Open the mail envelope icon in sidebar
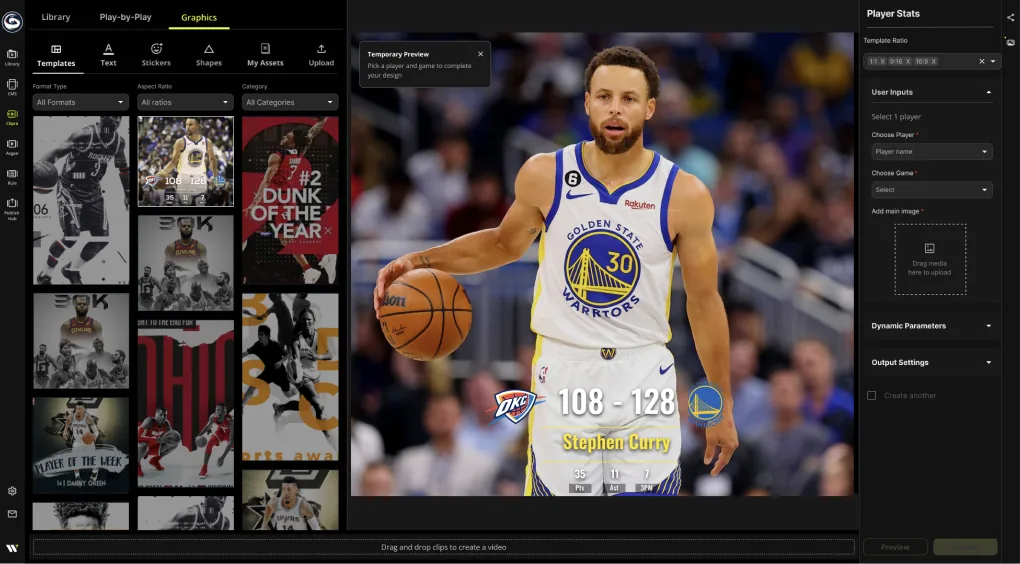The image size is (1020, 564). (x=12, y=514)
